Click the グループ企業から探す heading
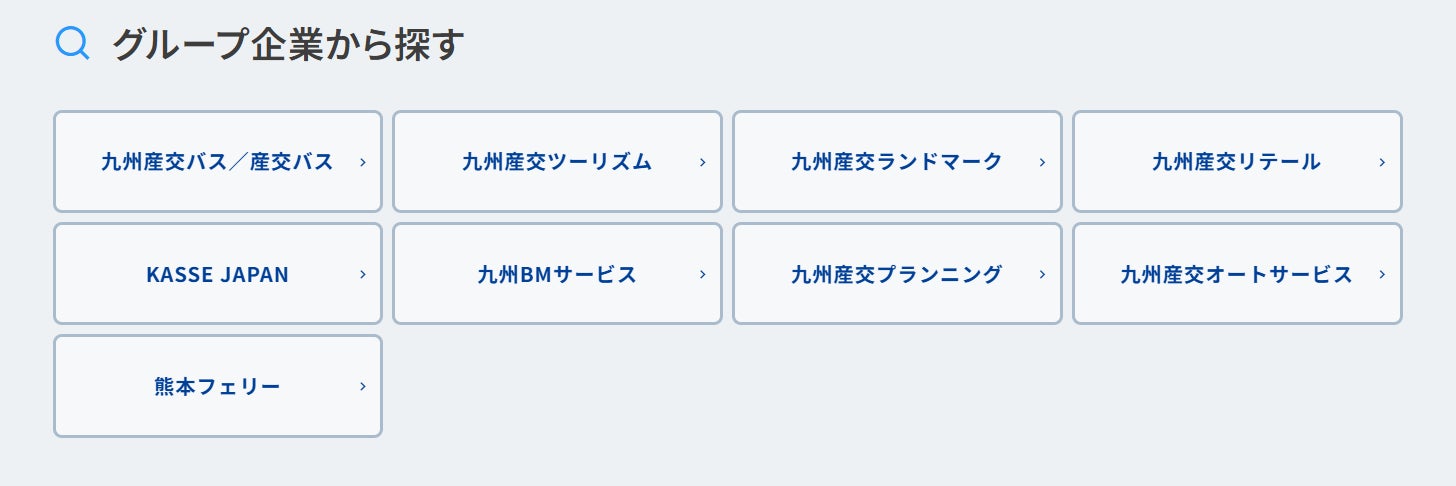 pyautogui.click(x=288, y=44)
